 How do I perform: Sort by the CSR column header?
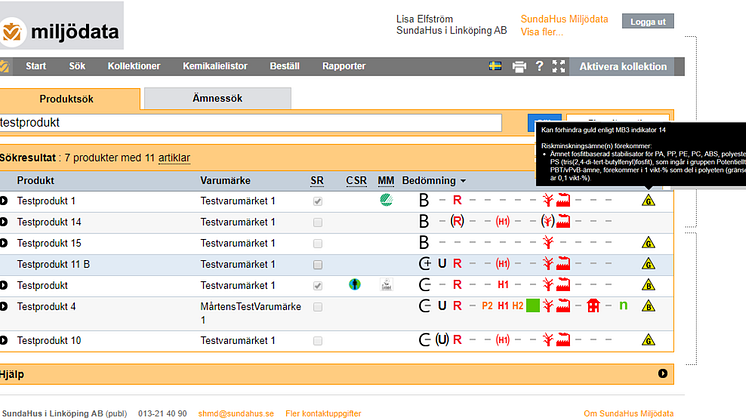356,181
